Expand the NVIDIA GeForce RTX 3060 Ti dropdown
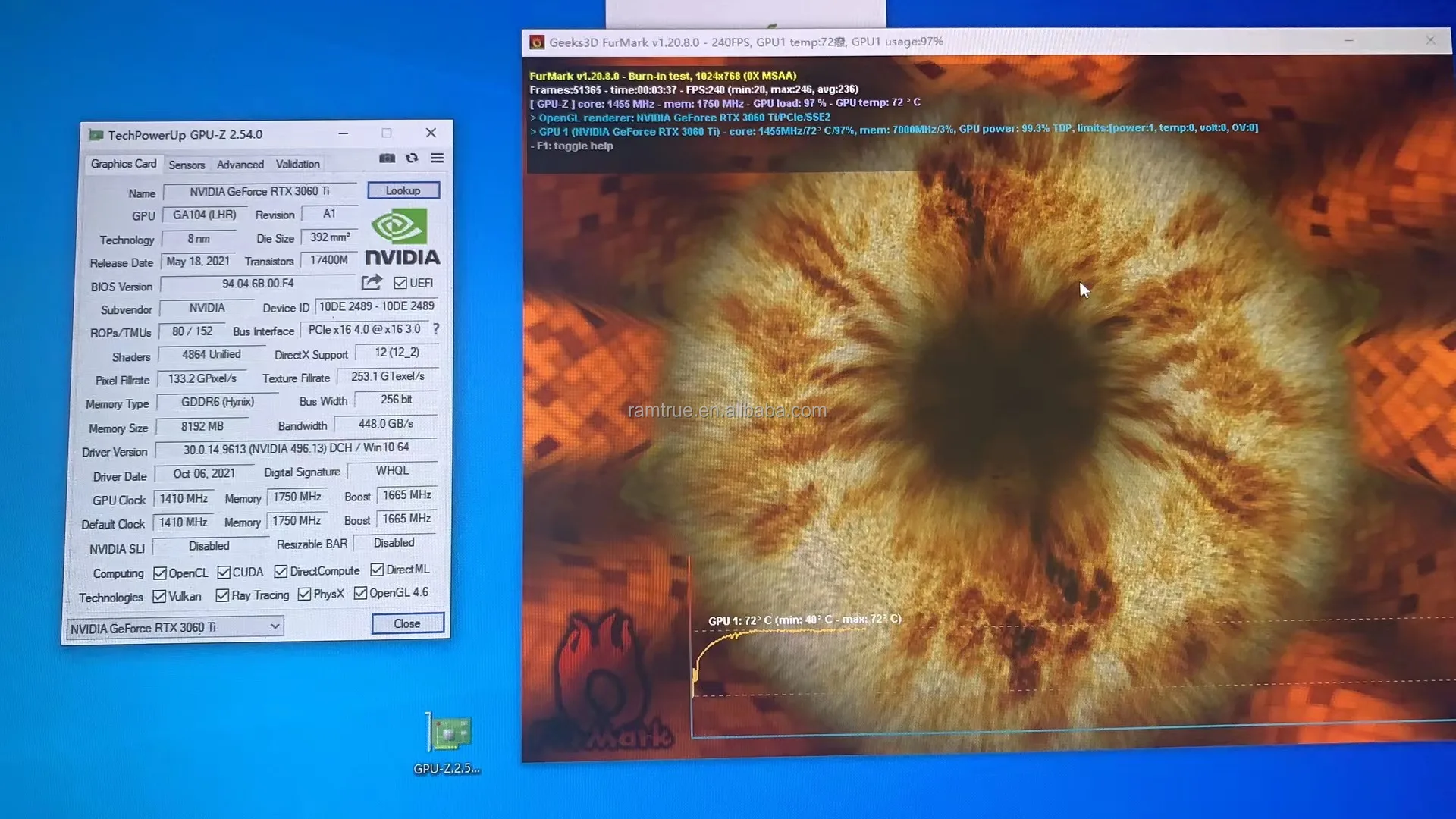 275,626
